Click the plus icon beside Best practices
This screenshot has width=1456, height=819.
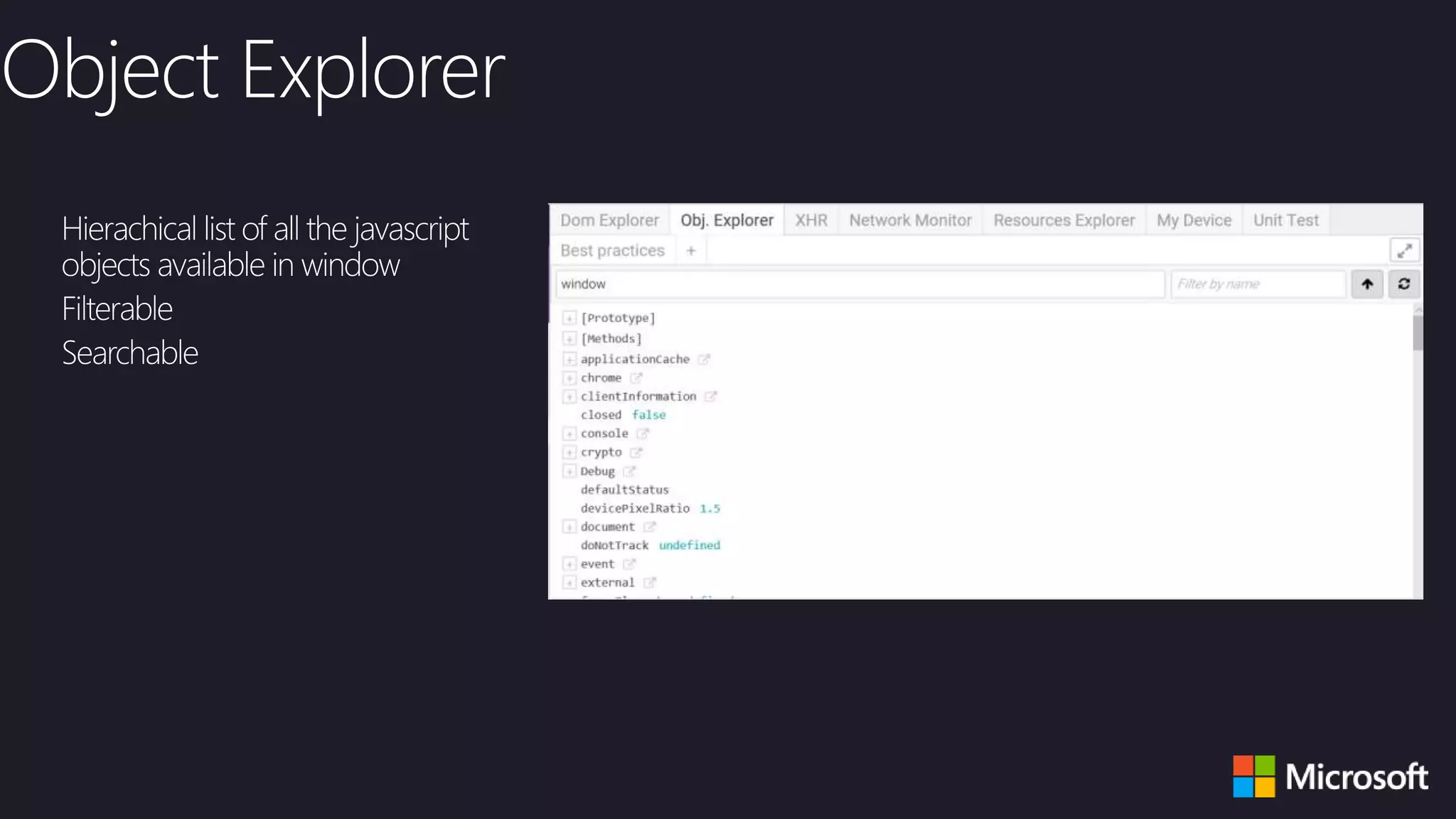point(690,251)
